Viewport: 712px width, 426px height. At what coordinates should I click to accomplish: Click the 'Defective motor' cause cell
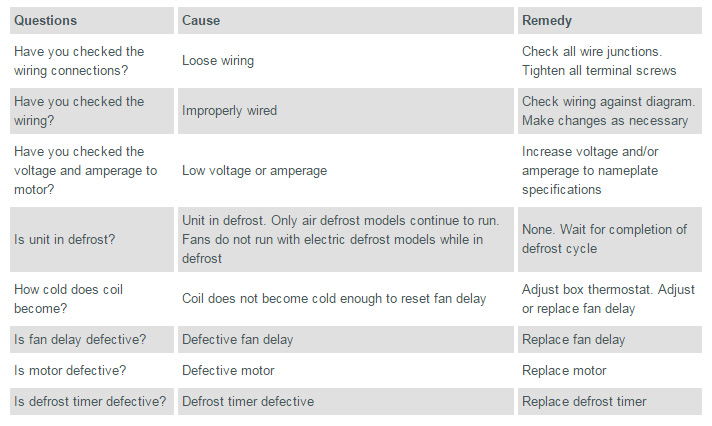[227, 370]
